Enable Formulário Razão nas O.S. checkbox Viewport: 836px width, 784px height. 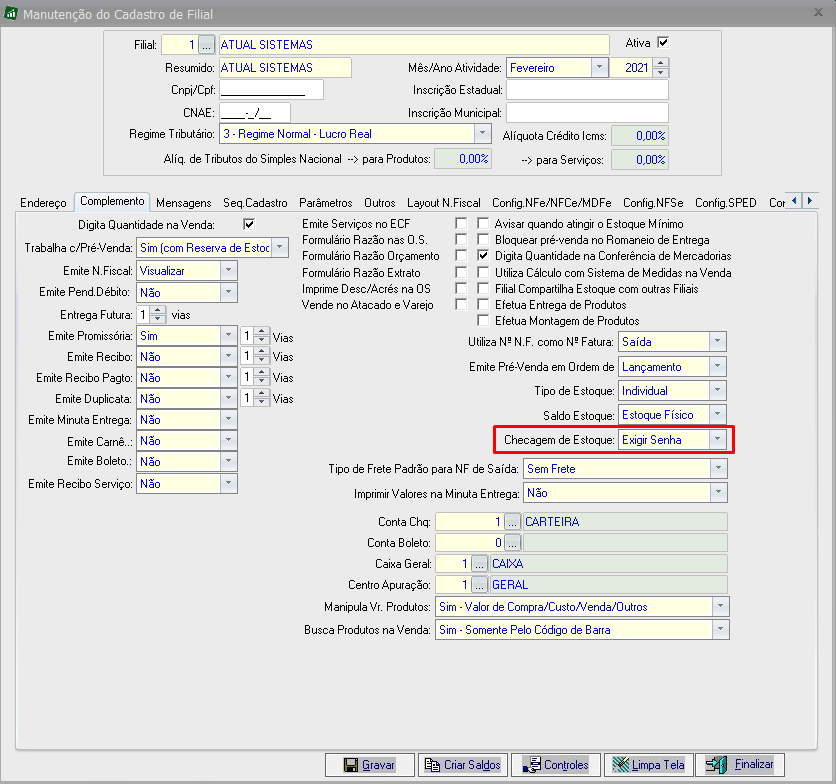[461, 239]
